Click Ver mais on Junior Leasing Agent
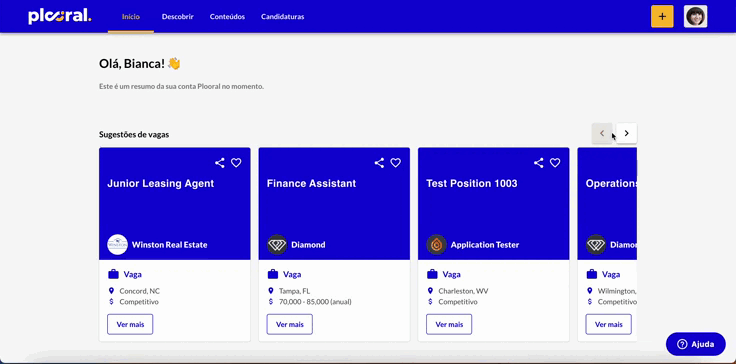 [x=130, y=324]
